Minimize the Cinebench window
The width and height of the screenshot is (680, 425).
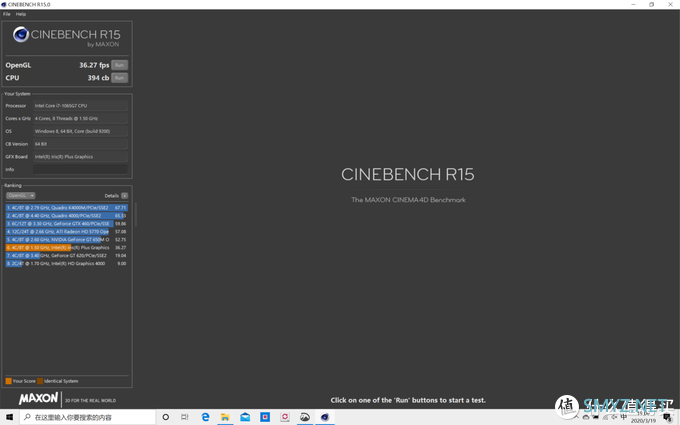pyautogui.click(x=633, y=4)
